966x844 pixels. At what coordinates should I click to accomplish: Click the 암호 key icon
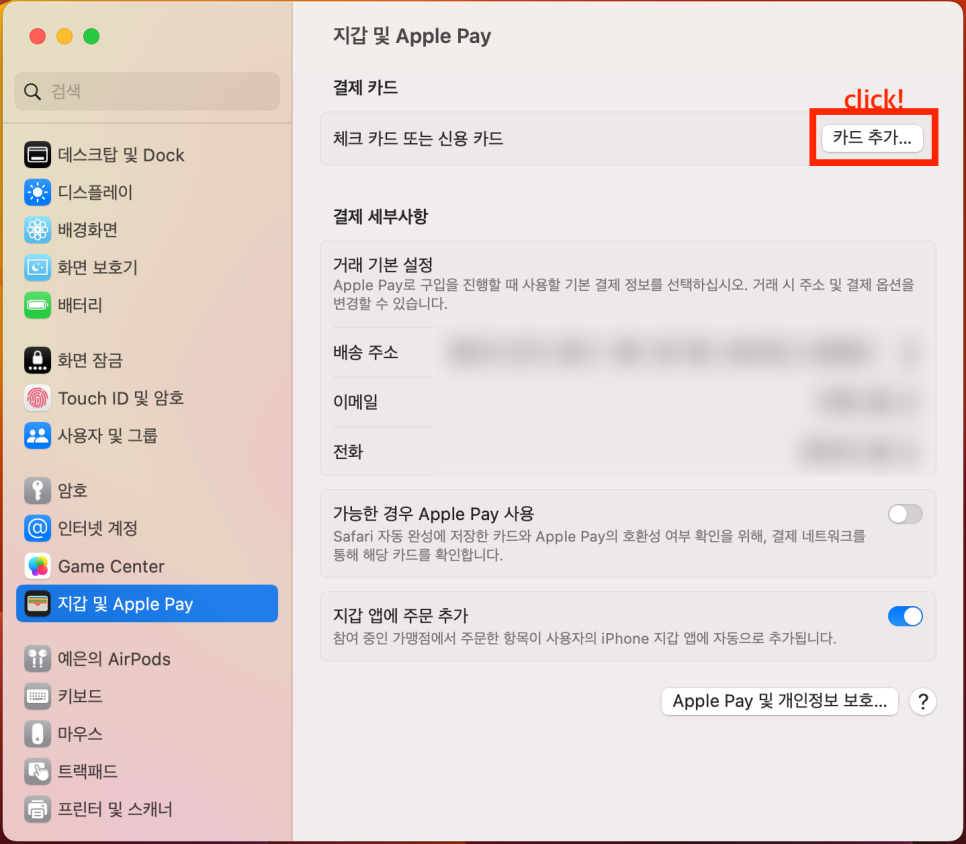pos(37,490)
